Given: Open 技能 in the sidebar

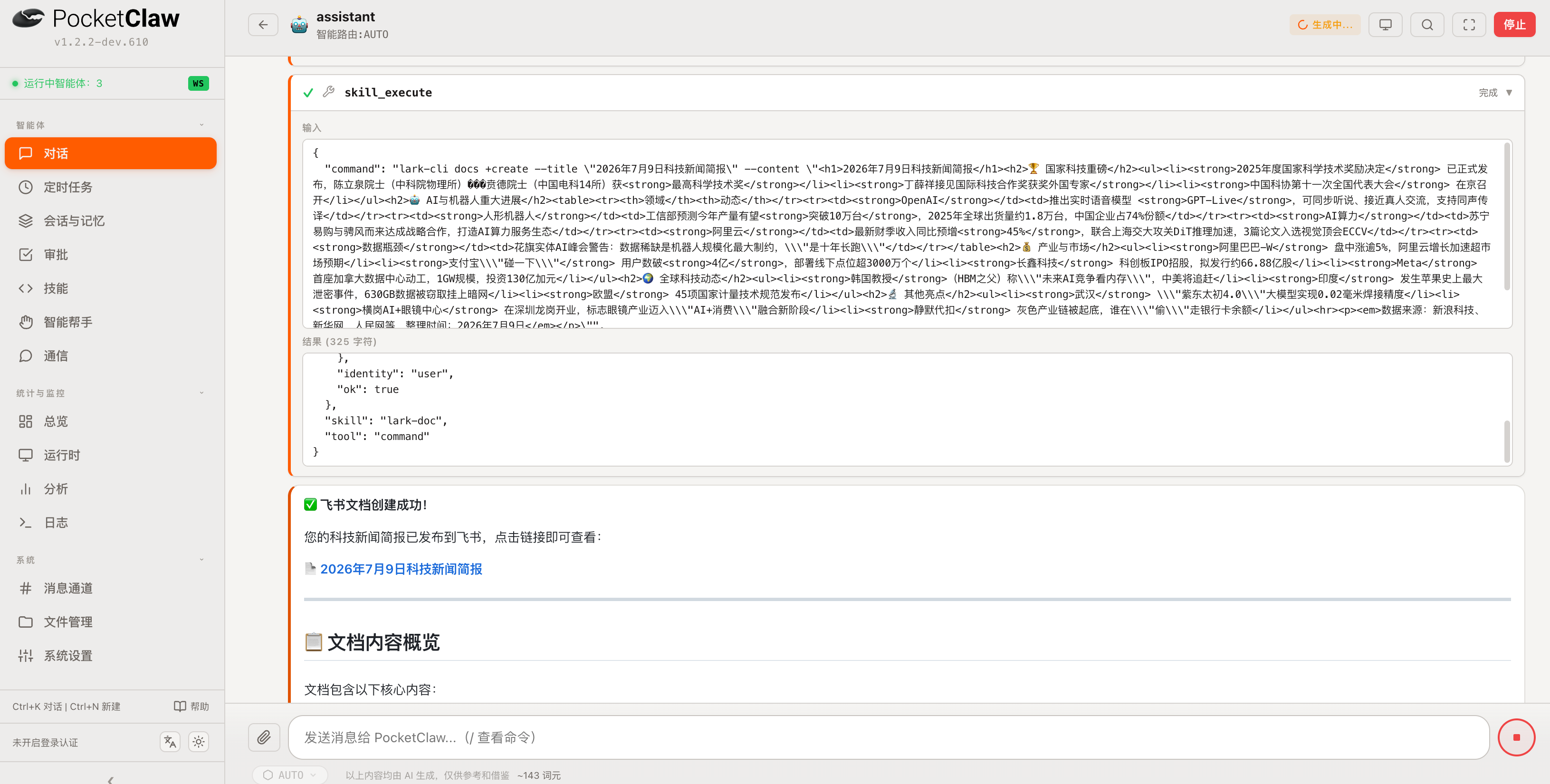Looking at the screenshot, I should click(x=111, y=288).
